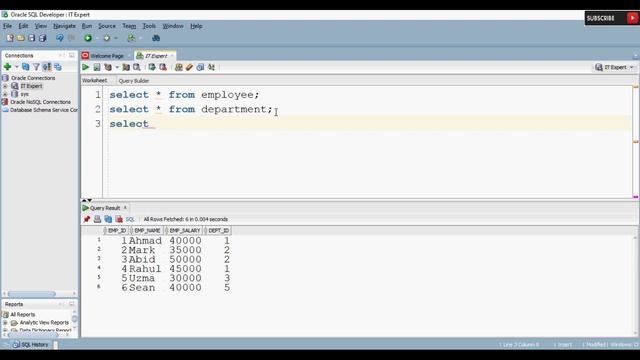640x360 pixels.
Task: Click the green Back navigation icon
Action: coord(88,38)
